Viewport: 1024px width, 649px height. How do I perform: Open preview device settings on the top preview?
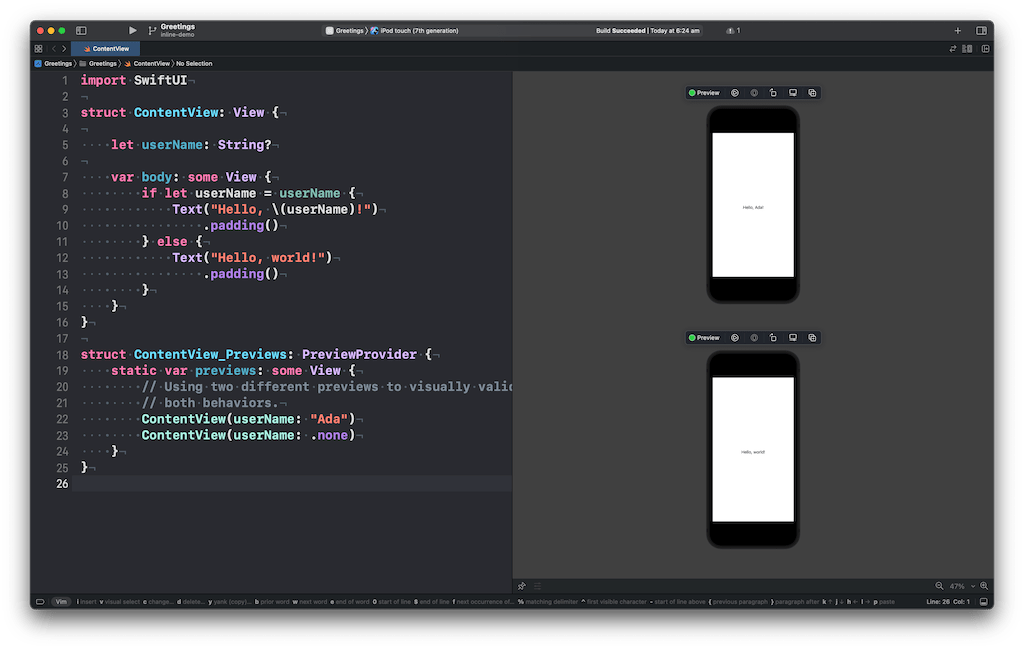coord(793,92)
